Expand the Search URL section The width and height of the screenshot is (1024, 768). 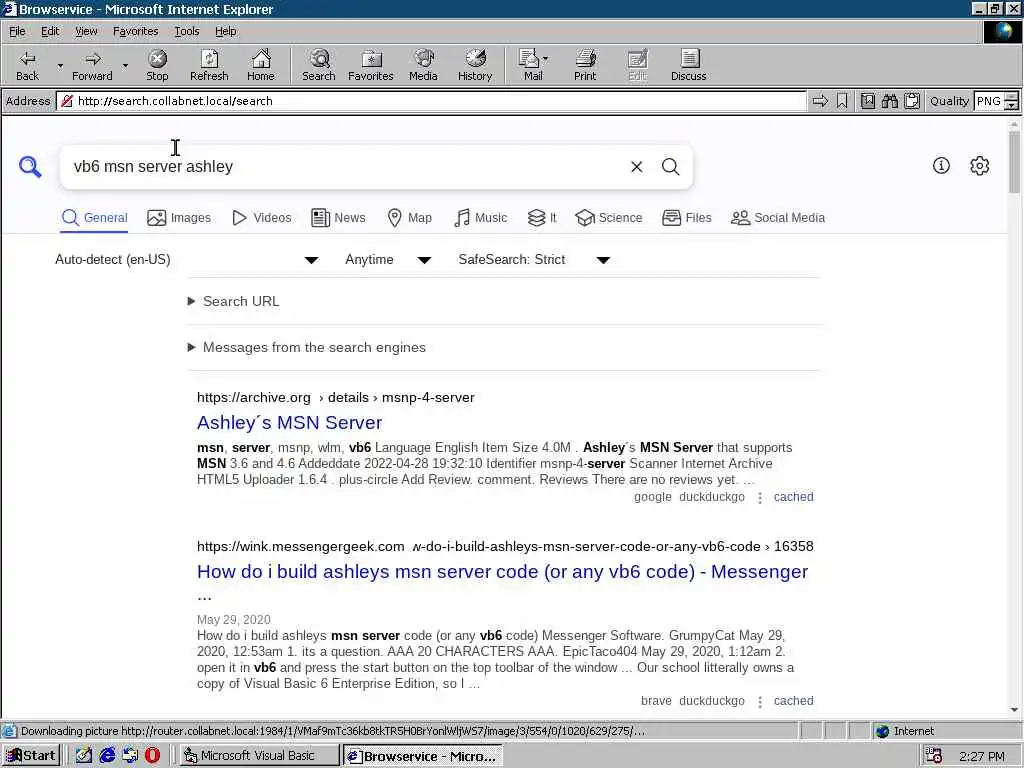point(234,301)
